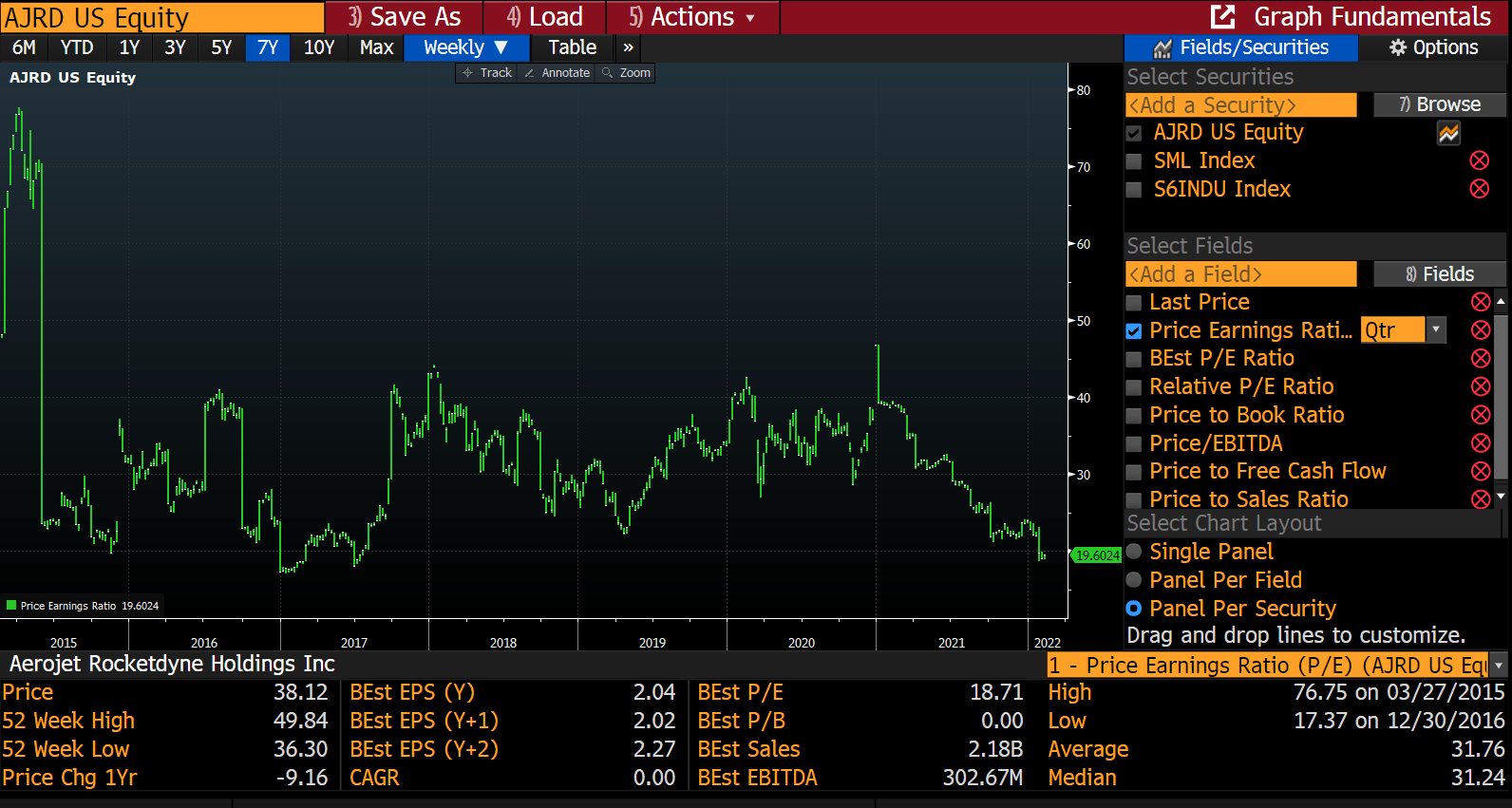This screenshot has width=1512, height=808.
Task: Click the Add a Security input
Action: [1241, 105]
